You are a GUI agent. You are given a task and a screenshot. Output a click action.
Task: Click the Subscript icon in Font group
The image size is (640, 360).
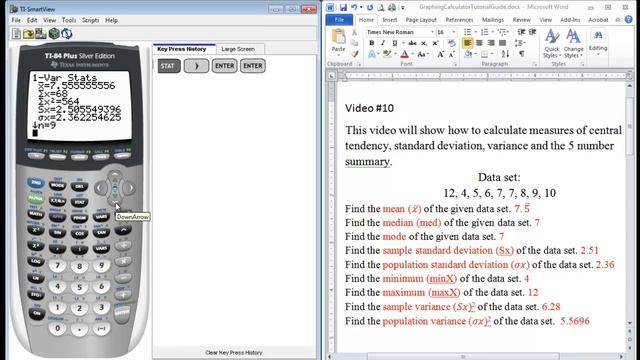[424, 43]
